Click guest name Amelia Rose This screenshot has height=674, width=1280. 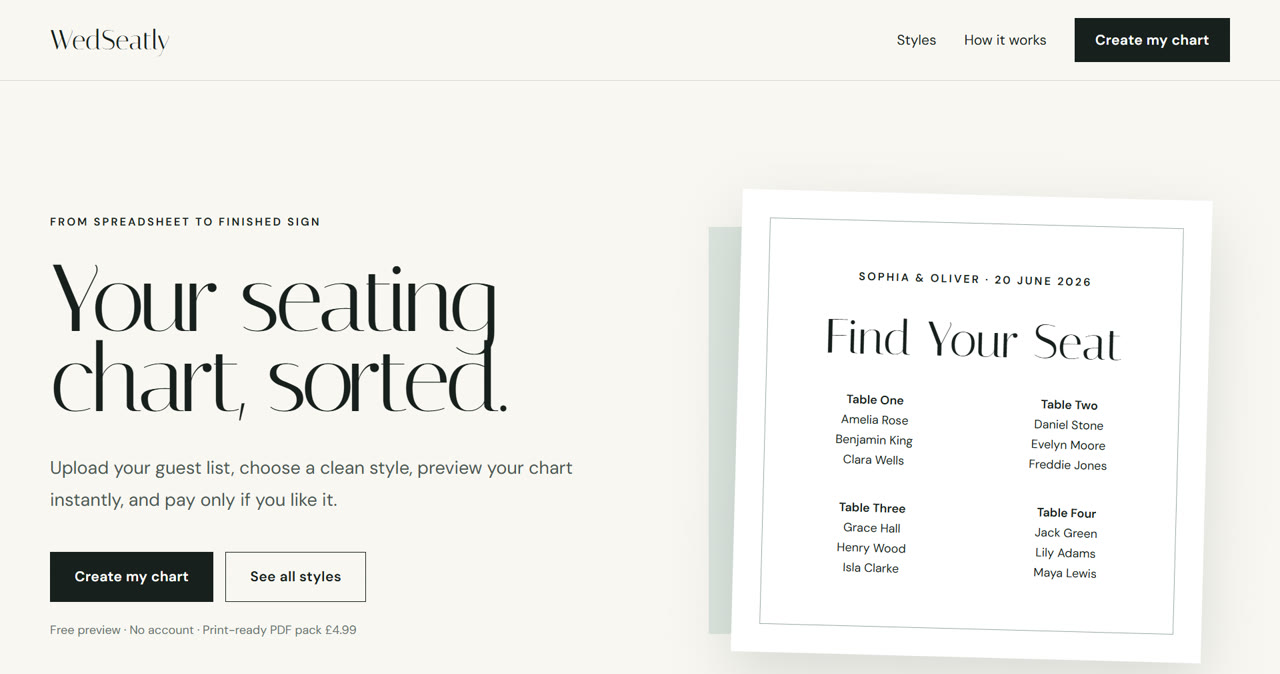point(875,420)
